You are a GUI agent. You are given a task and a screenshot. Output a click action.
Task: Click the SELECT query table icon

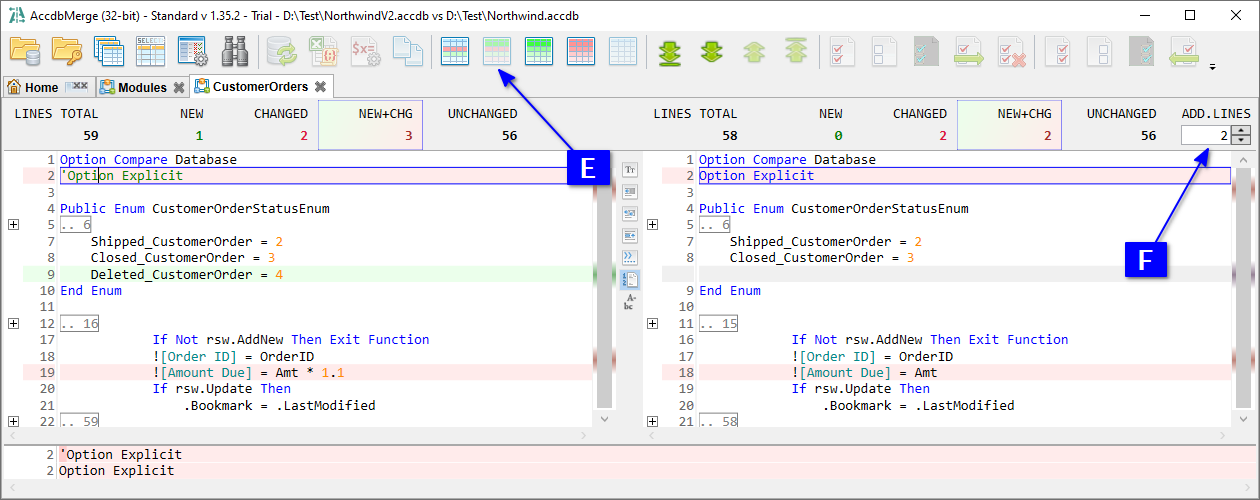click(x=150, y=51)
